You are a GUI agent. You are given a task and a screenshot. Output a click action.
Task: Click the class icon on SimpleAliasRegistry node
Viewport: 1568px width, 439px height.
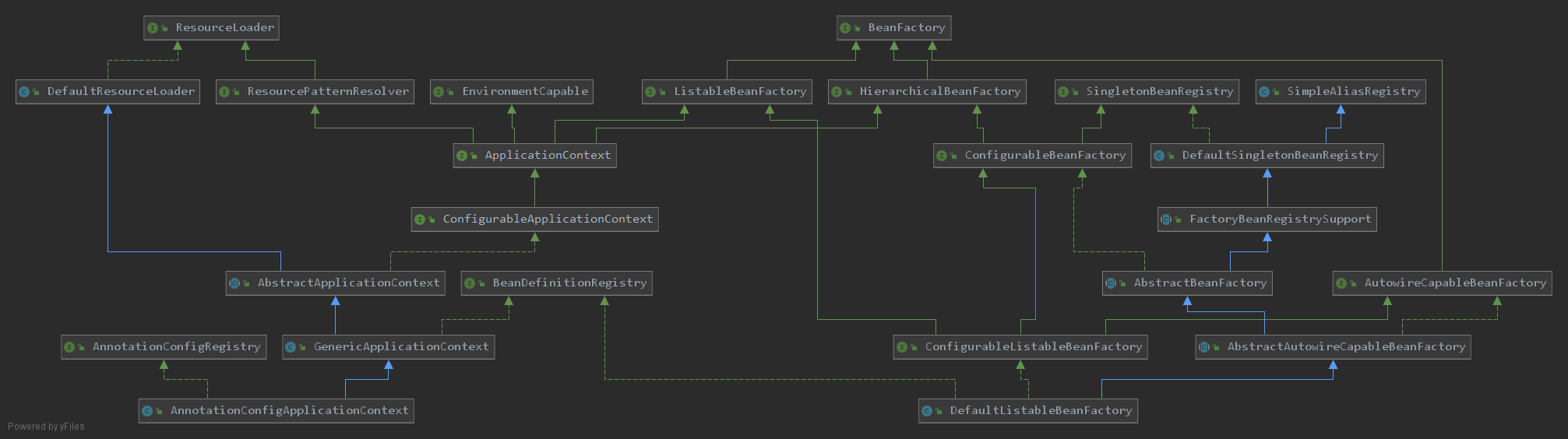point(1264,92)
